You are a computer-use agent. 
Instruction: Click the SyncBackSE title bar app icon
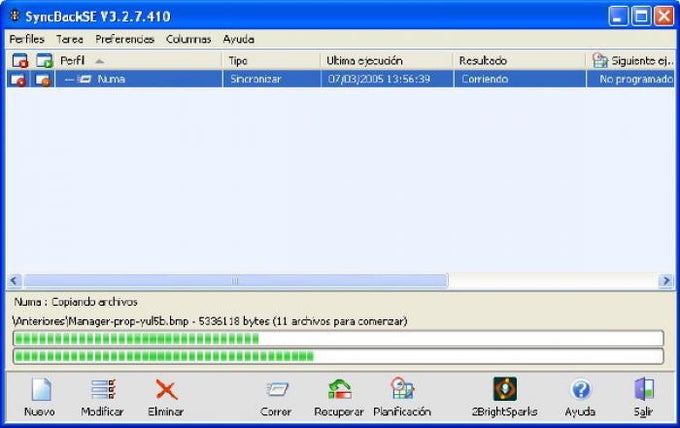(x=15, y=16)
